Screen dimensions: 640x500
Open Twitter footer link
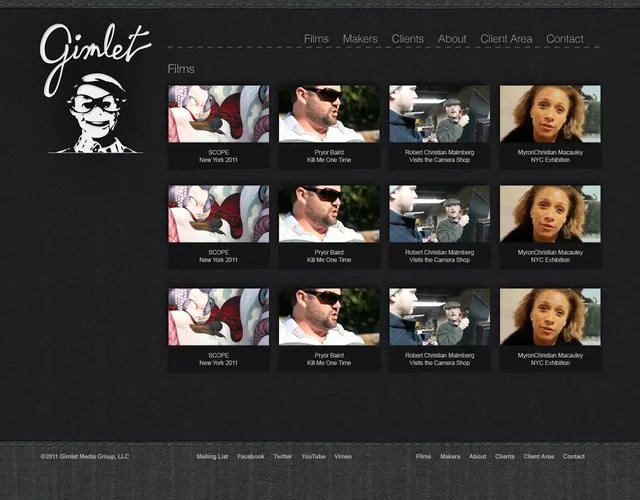click(x=283, y=456)
